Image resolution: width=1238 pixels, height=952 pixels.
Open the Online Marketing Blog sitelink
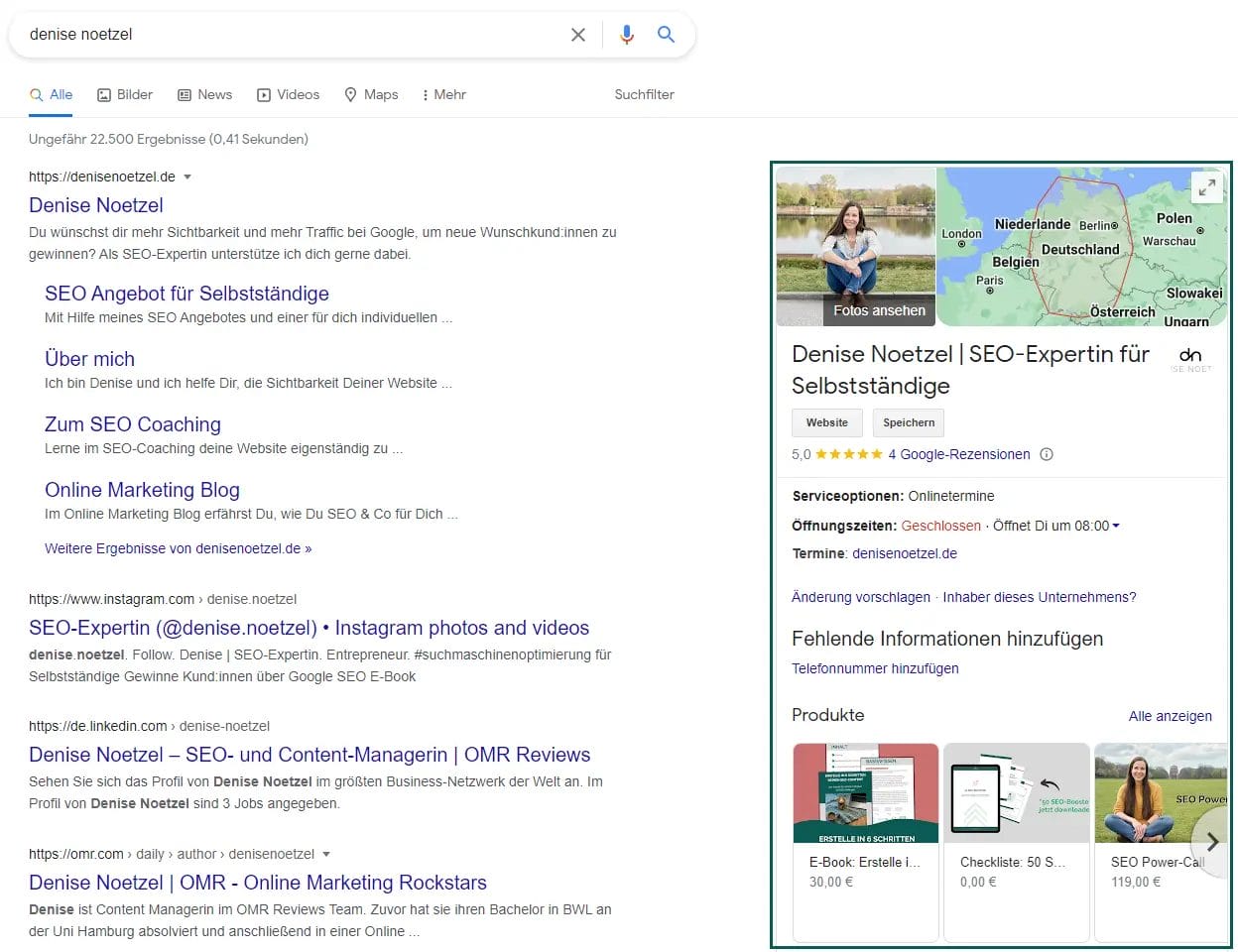coord(142,490)
